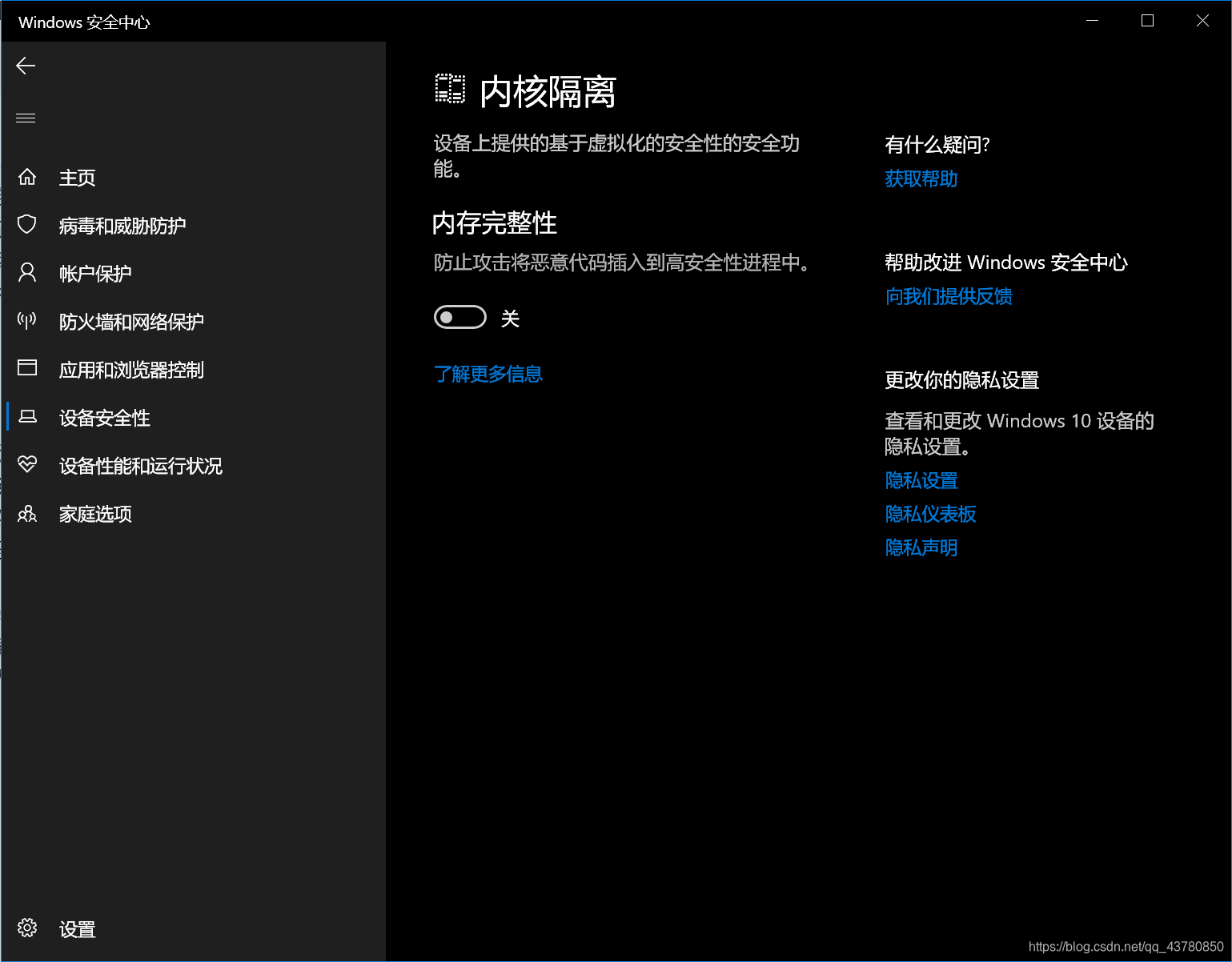Click the home icon beside 主页
The height and width of the screenshot is (962, 1232).
[x=27, y=177]
